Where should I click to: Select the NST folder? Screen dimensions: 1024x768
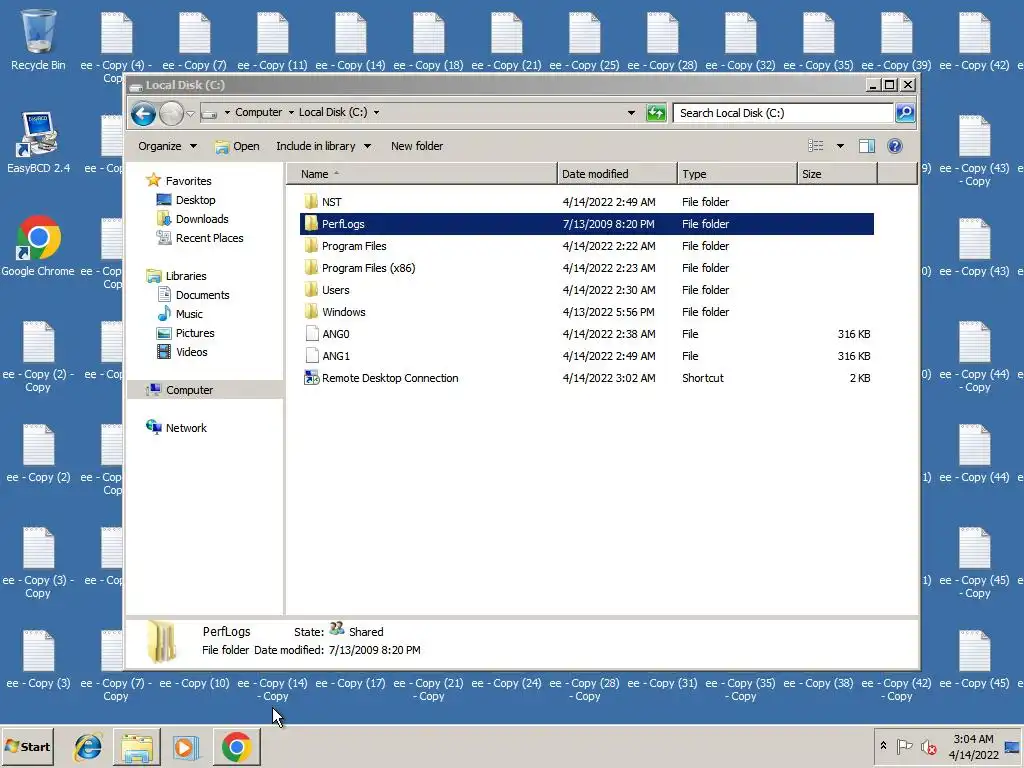tap(332, 202)
